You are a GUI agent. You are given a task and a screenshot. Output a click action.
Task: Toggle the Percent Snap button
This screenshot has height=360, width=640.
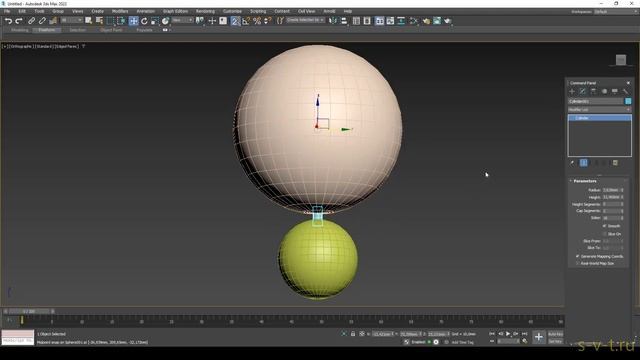coord(257,21)
